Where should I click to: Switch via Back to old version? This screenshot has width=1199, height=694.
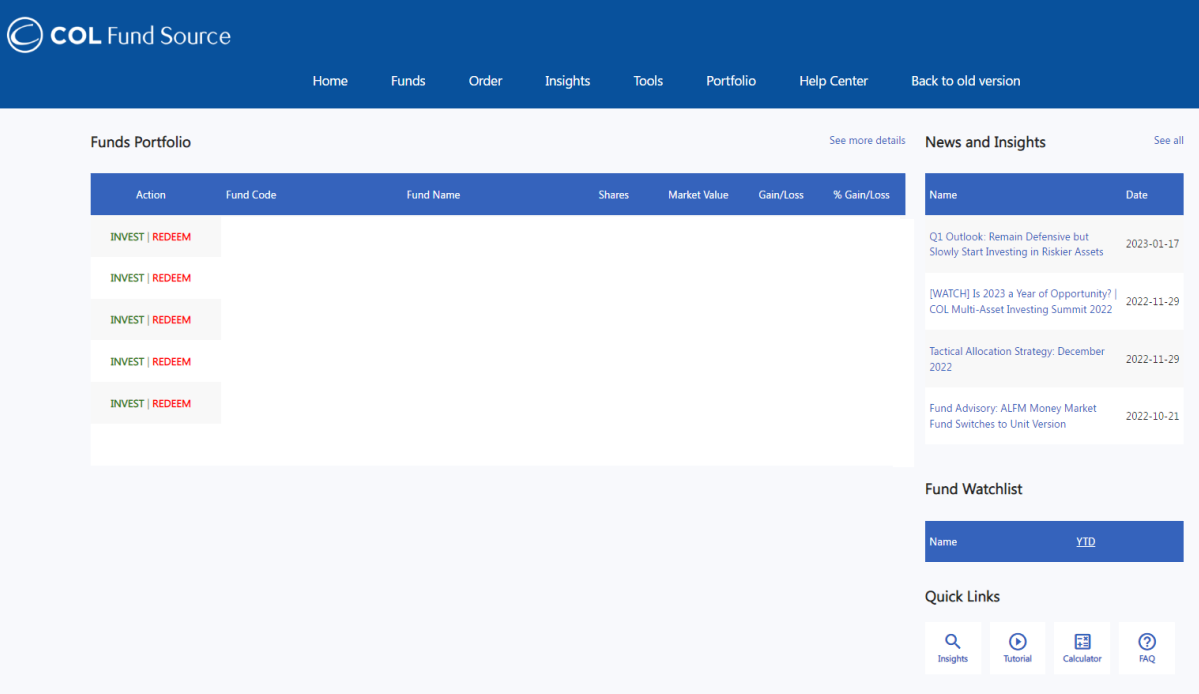tap(966, 81)
